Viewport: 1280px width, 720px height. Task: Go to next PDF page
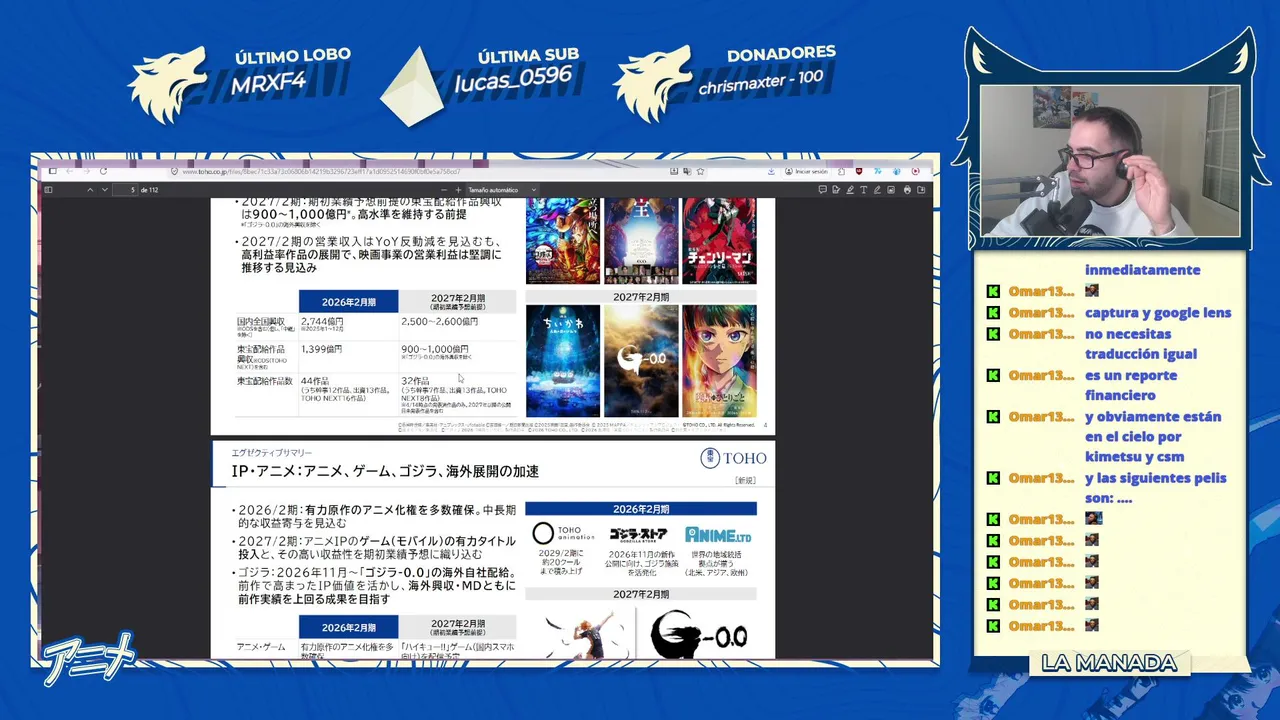pos(104,190)
